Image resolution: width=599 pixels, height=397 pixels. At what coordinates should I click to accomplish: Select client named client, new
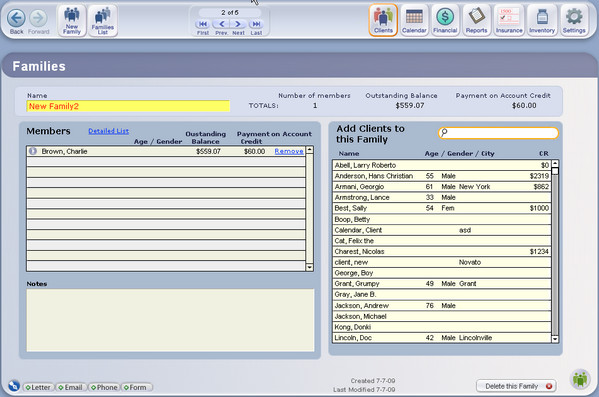pyautogui.click(x=442, y=262)
